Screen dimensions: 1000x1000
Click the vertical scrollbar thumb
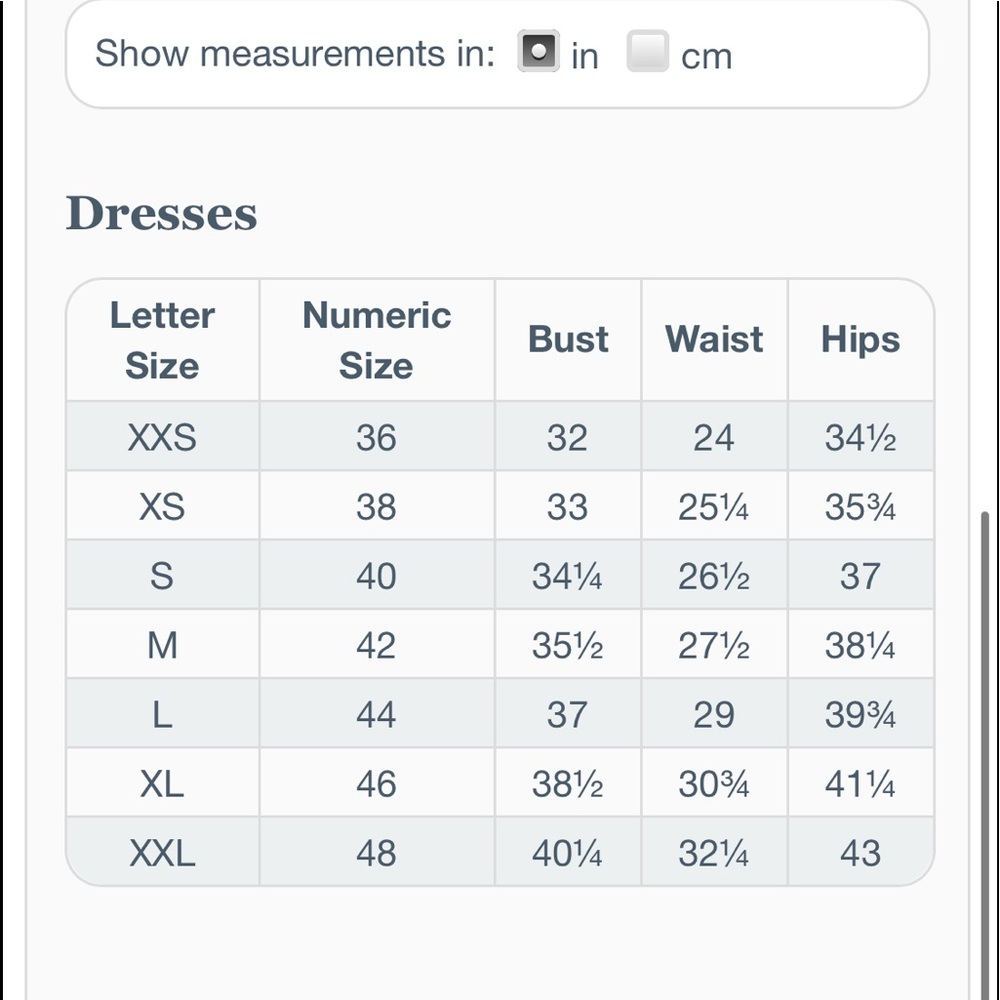point(985,755)
